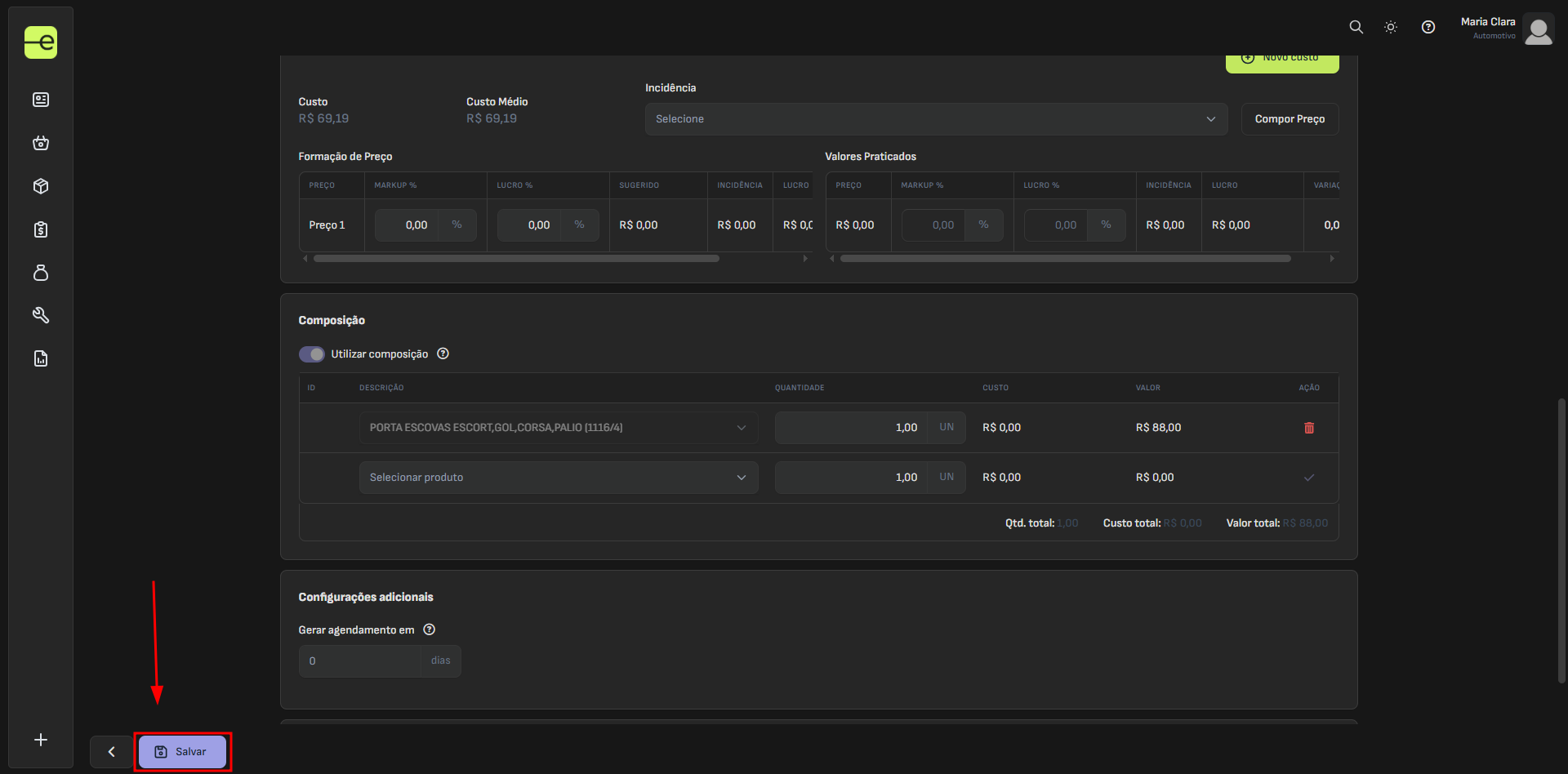This screenshot has height=774, width=1568.
Task: Open help question mark in top bar
Action: [x=1428, y=27]
